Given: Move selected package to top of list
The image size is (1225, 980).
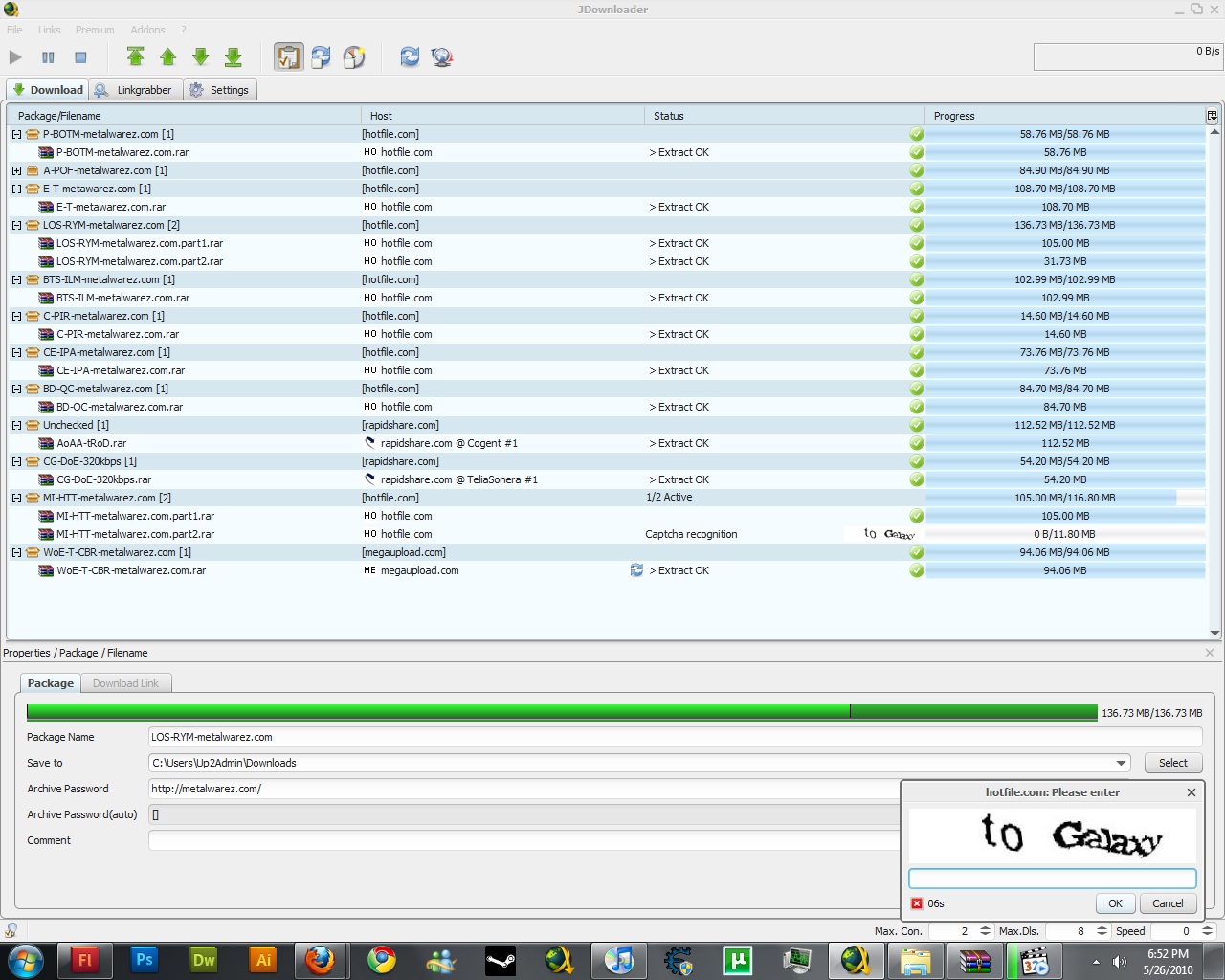Looking at the screenshot, I should (x=135, y=57).
